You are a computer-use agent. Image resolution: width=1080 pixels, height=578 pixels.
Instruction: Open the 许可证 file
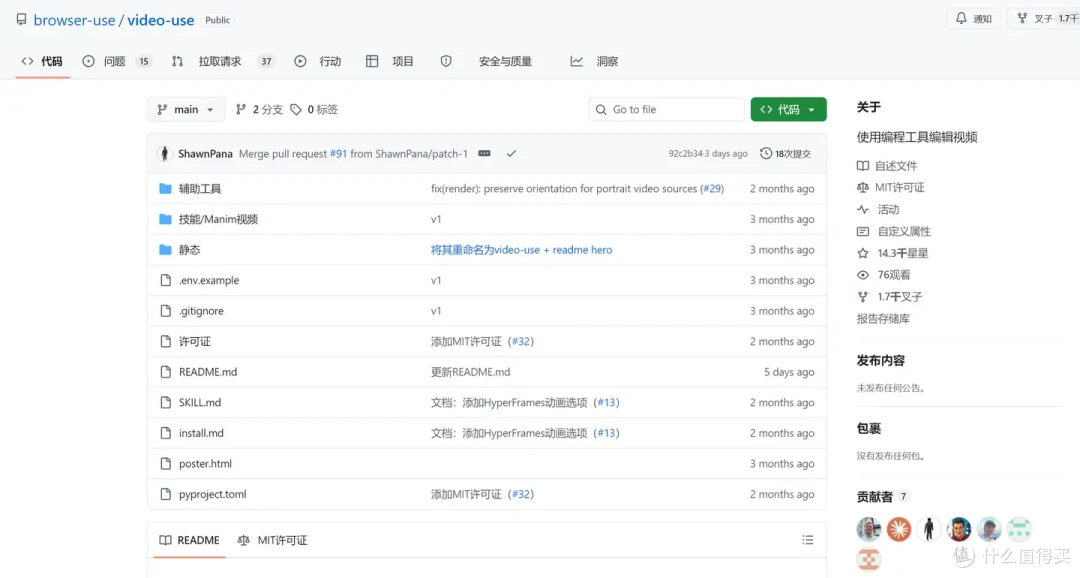coord(195,342)
